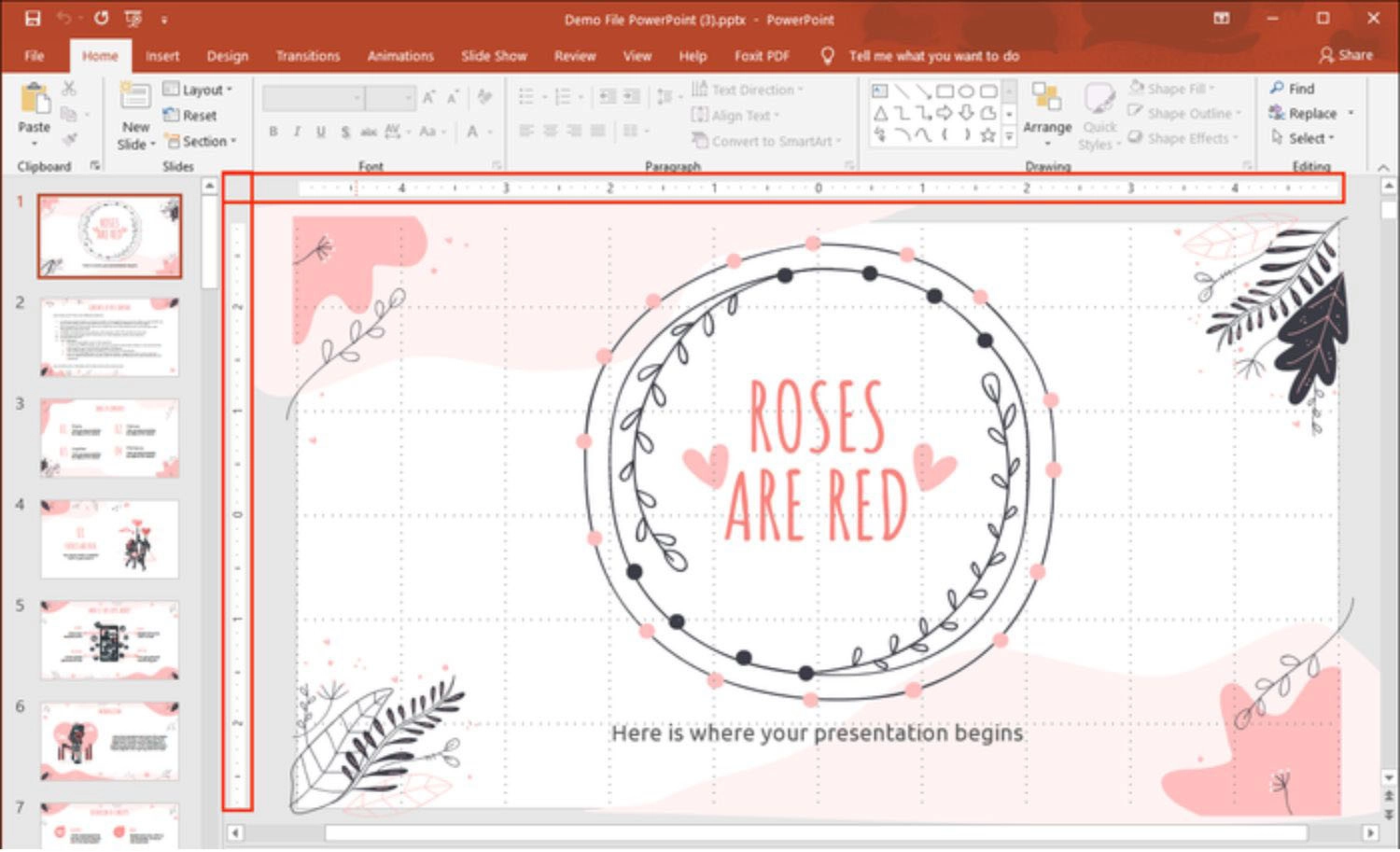Open the Shape Outline color menu
This screenshot has height=852, width=1400.
1183,113
